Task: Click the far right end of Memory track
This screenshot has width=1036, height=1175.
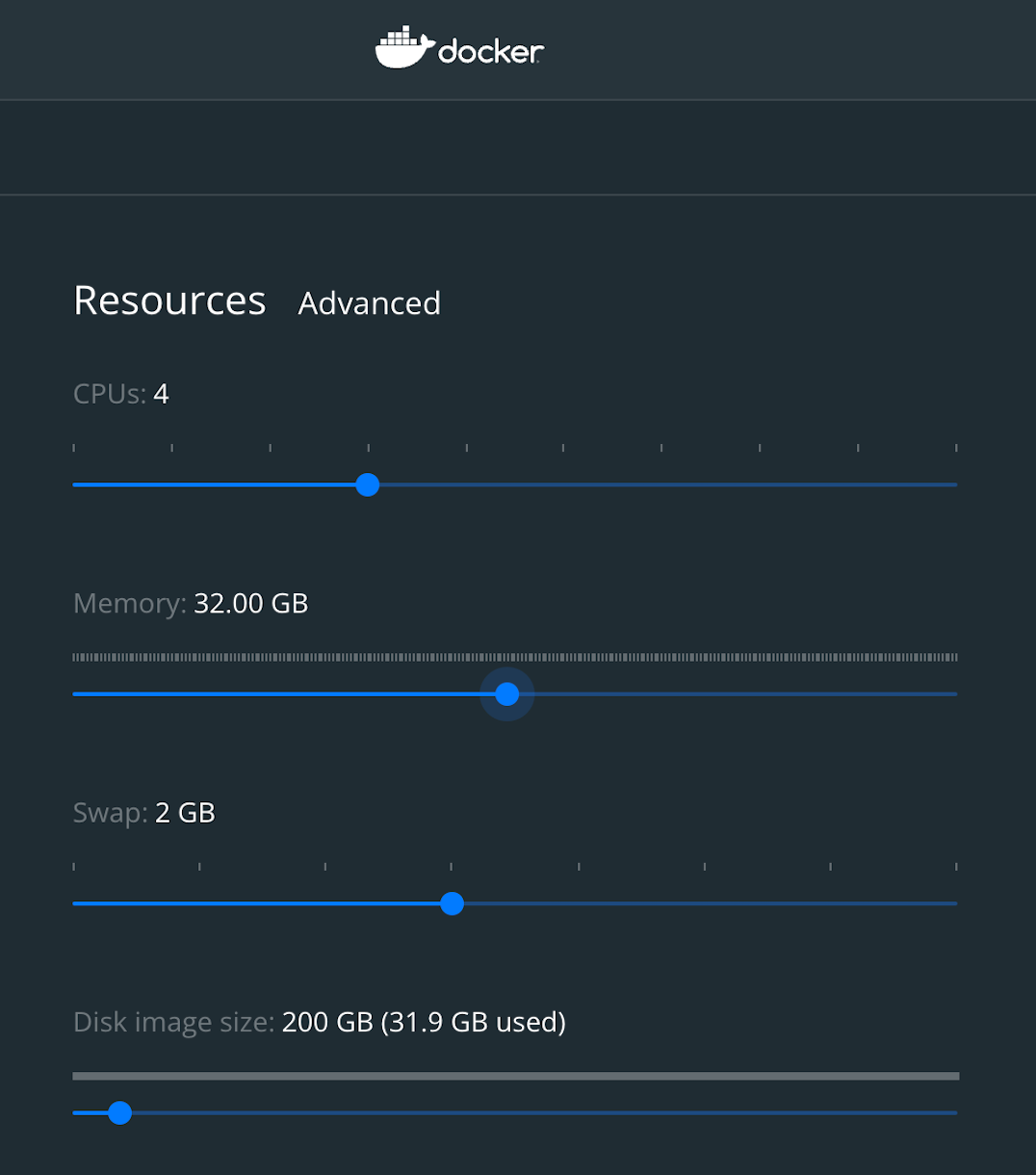Action: (x=955, y=693)
